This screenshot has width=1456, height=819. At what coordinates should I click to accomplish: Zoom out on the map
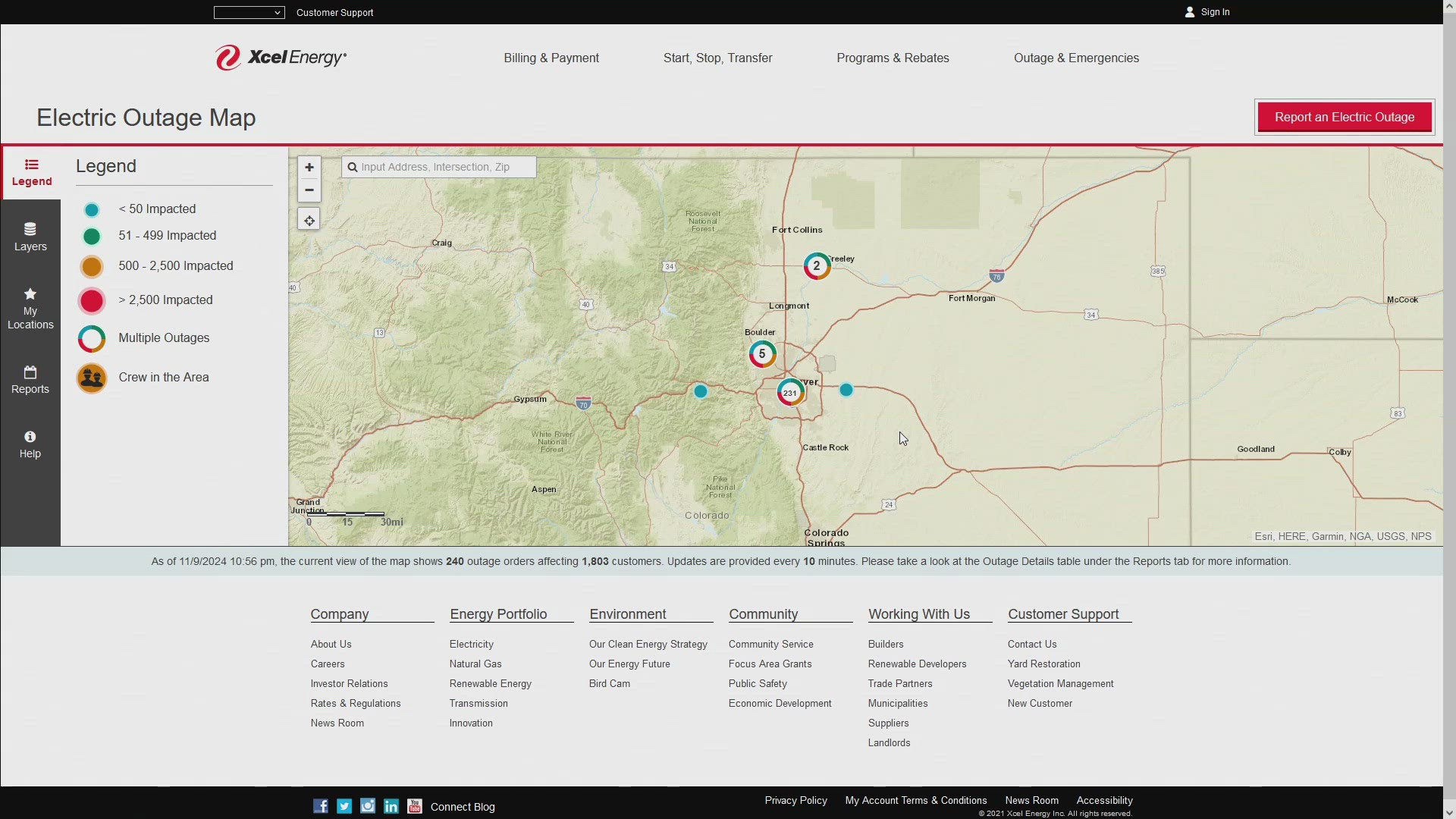pos(309,190)
